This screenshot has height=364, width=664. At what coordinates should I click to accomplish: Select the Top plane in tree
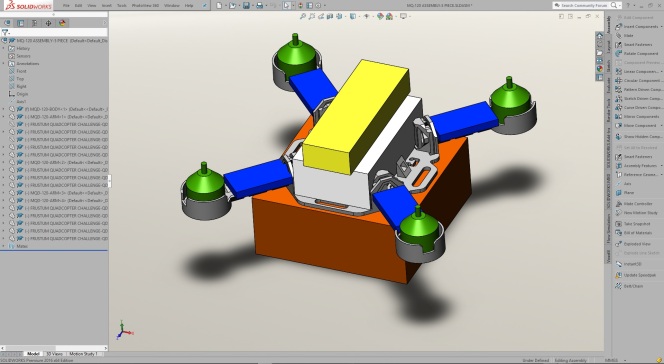coord(20,79)
